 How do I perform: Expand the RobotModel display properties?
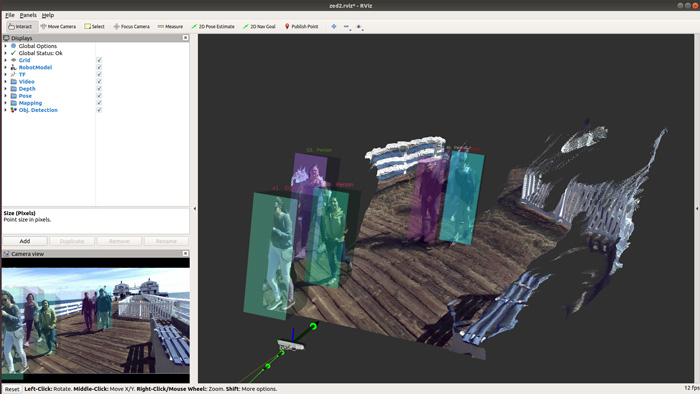pyautogui.click(x=5, y=67)
